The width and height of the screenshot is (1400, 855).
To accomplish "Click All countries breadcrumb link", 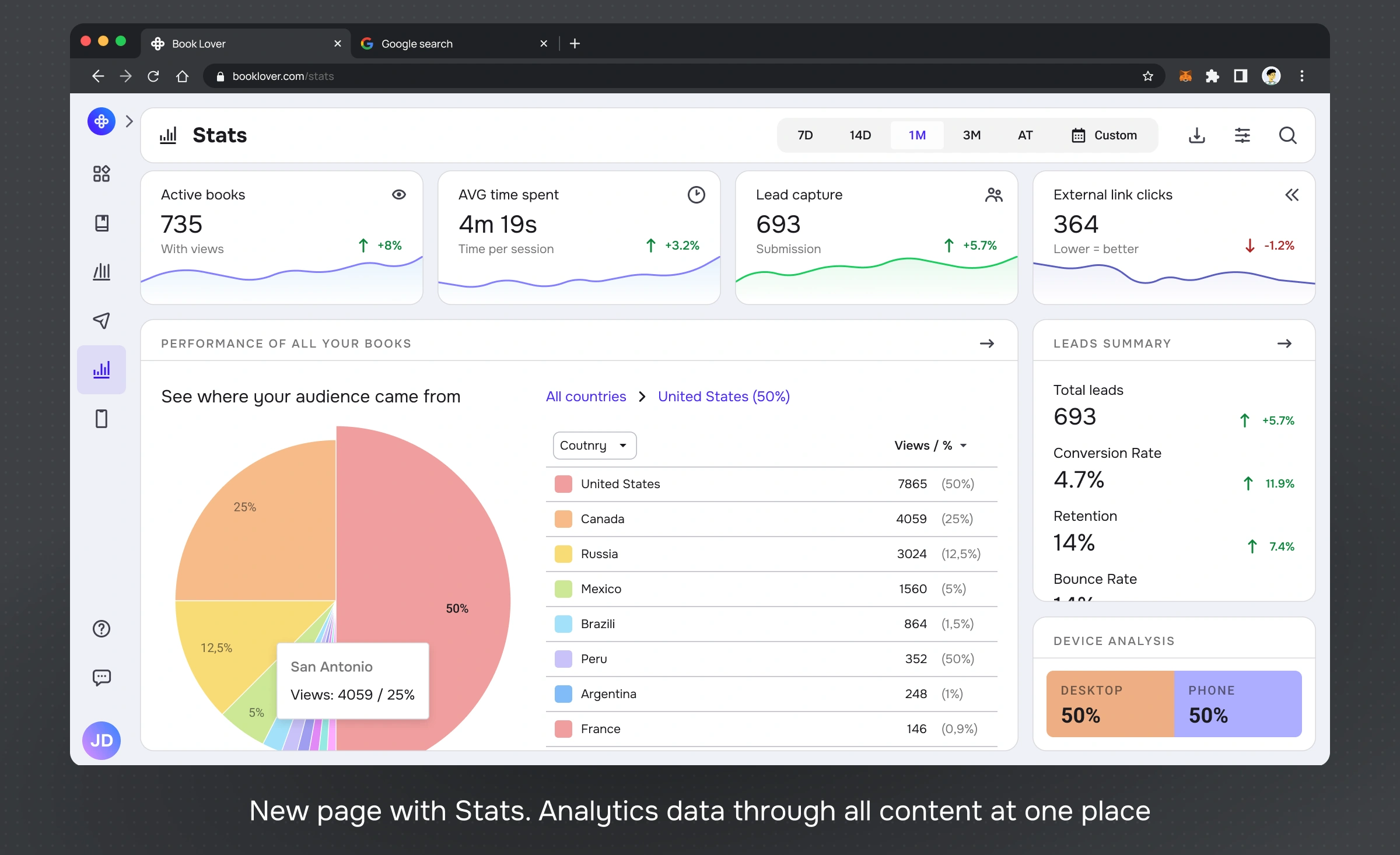I will pyautogui.click(x=586, y=397).
